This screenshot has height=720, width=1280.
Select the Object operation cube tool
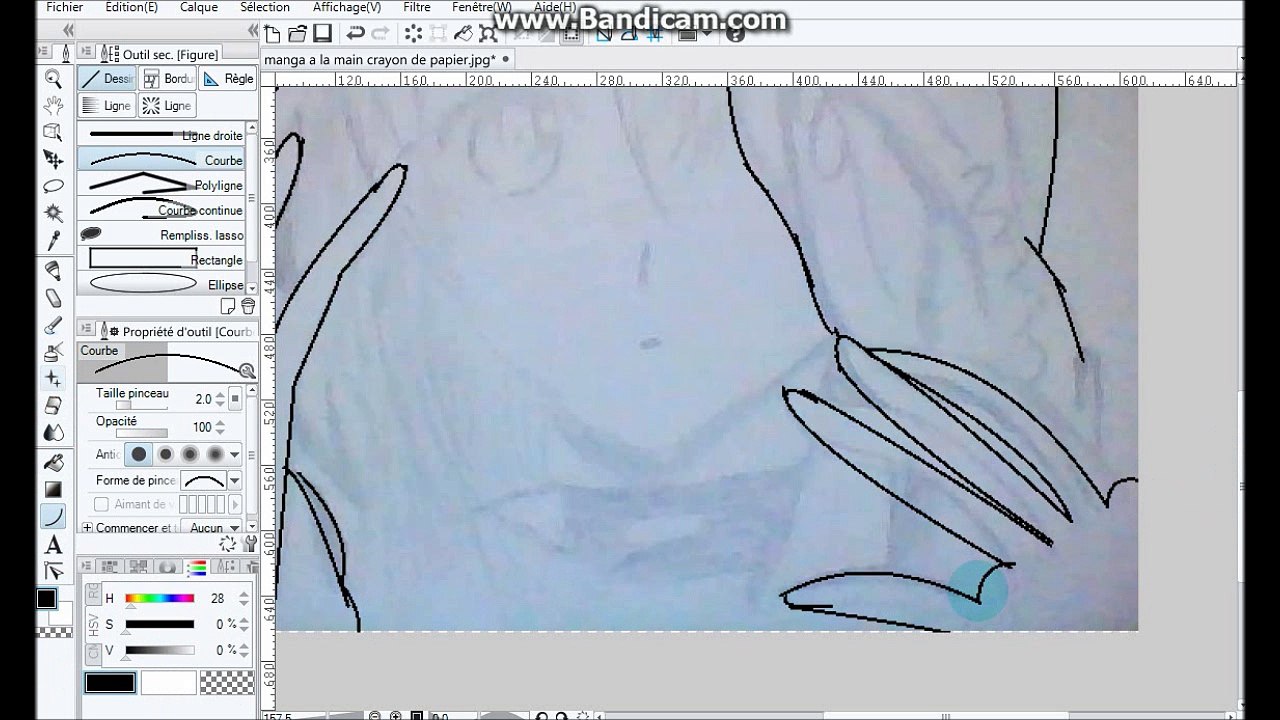(x=53, y=132)
